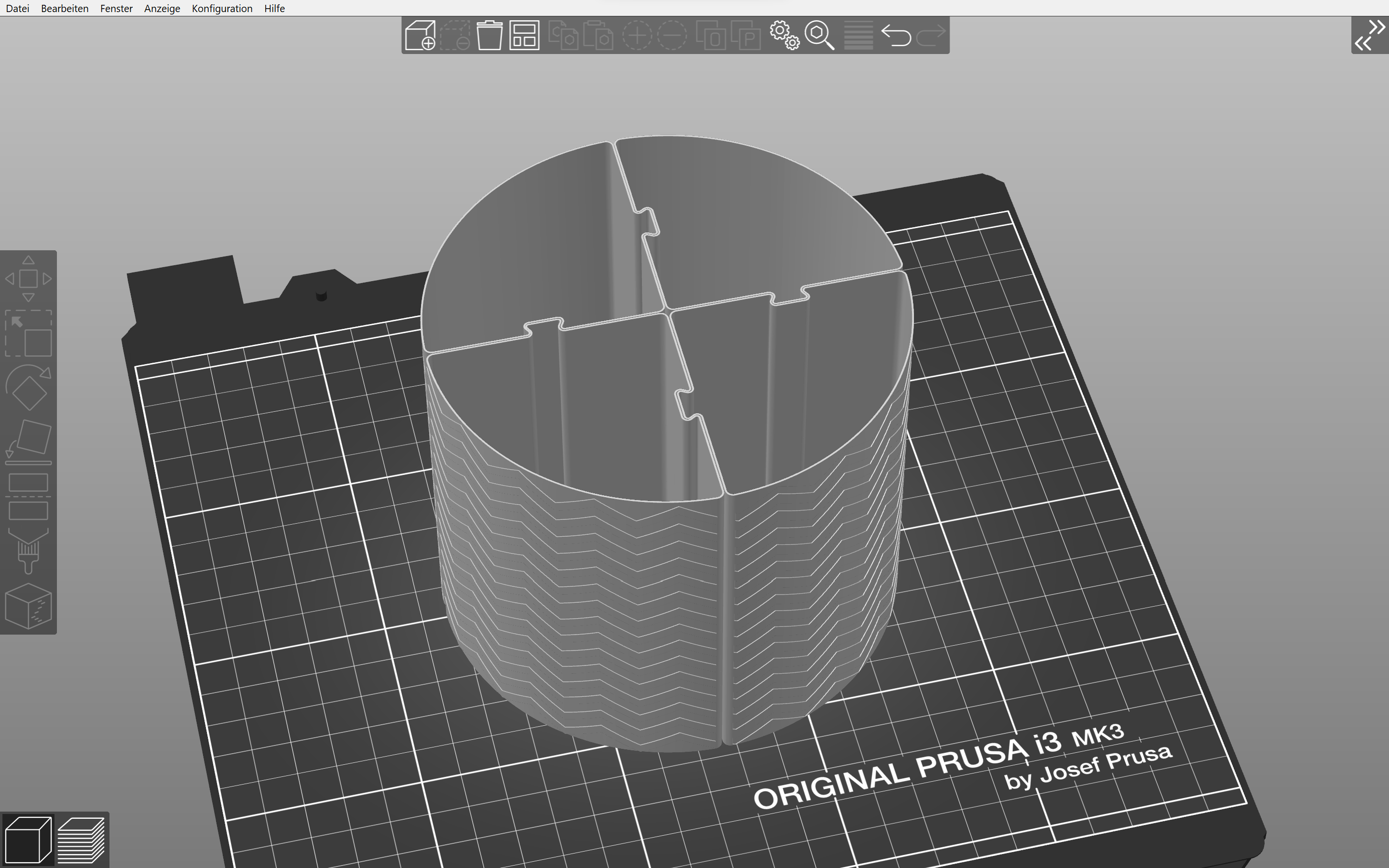Screen dimensions: 1389x868
Task: Switch to the 3D editor view
Action: (x=27, y=839)
